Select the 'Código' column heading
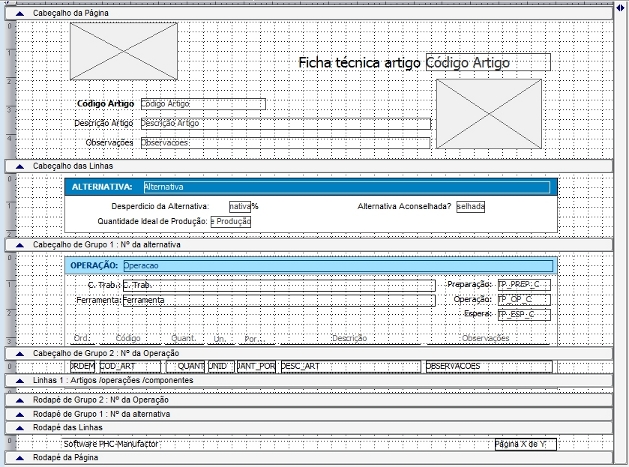 point(128,338)
